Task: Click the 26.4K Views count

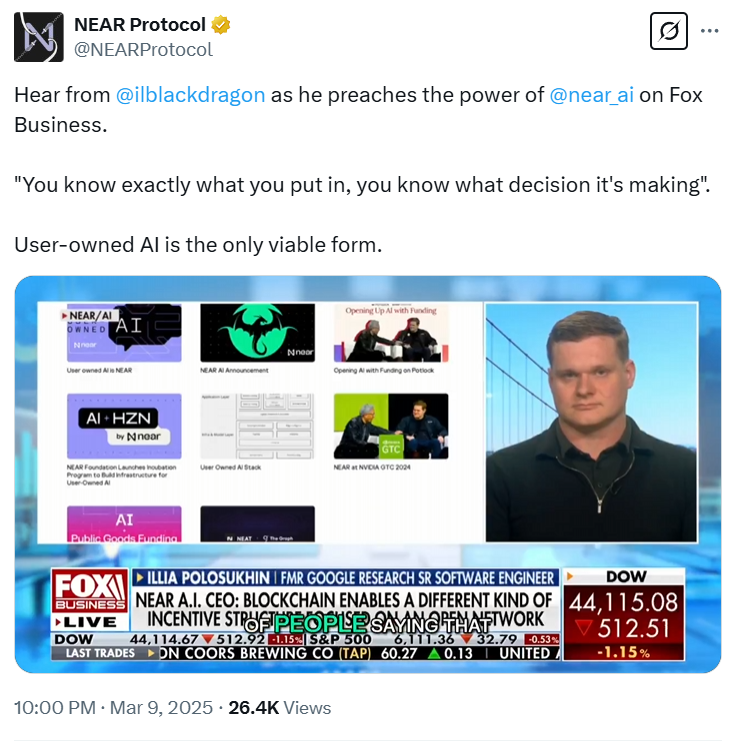Action: [x=280, y=707]
